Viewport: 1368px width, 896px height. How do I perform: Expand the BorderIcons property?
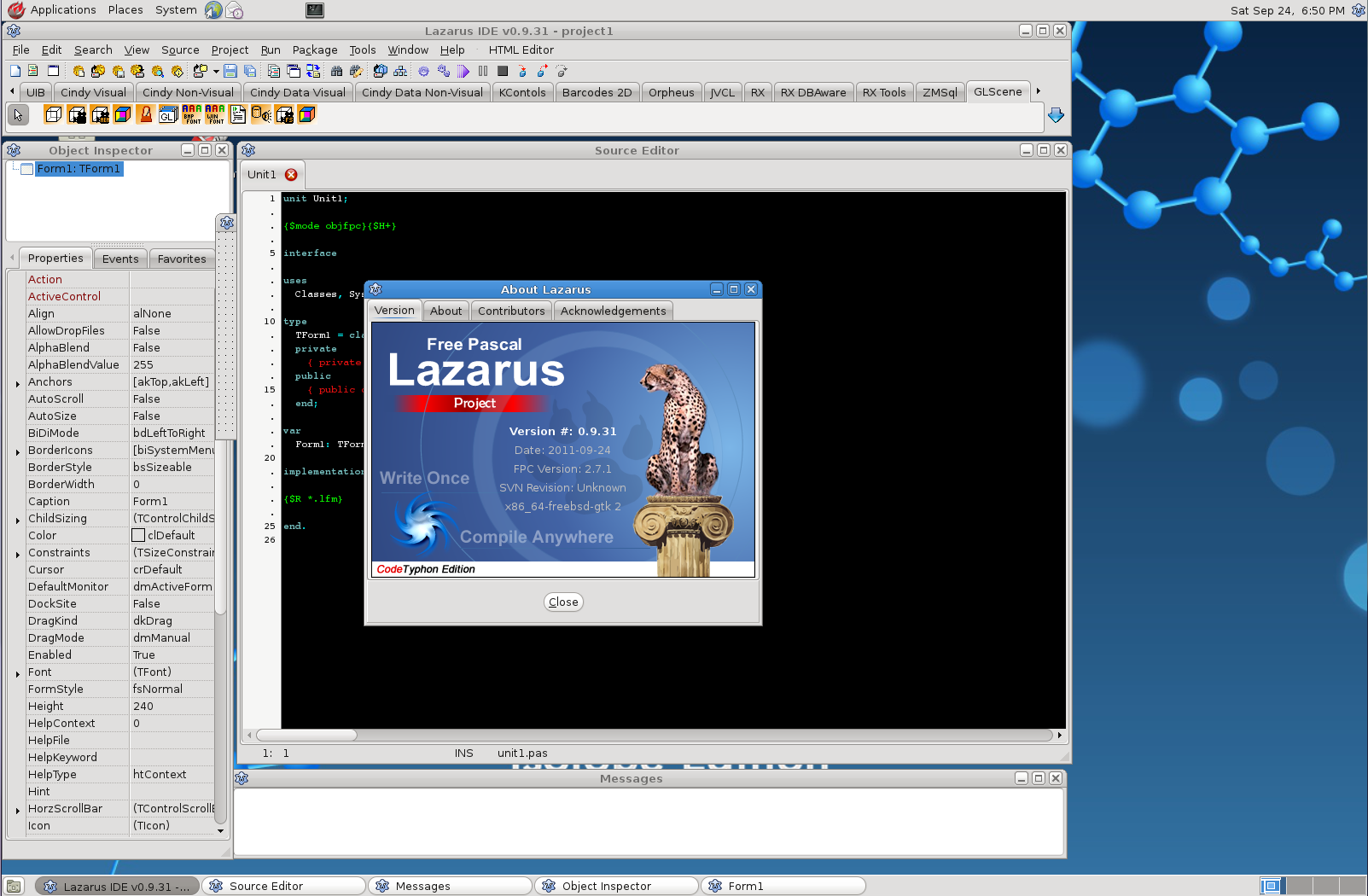[x=18, y=451]
